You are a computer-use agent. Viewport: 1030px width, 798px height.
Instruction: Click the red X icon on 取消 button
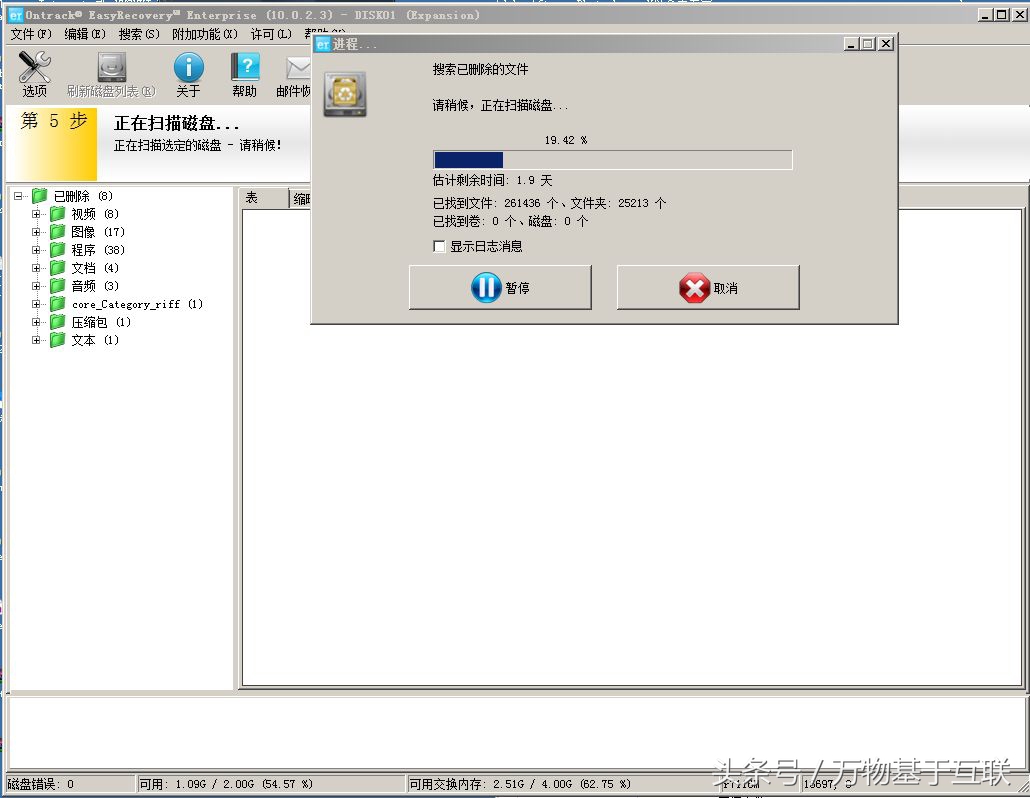pyautogui.click(x=694, y=288)
